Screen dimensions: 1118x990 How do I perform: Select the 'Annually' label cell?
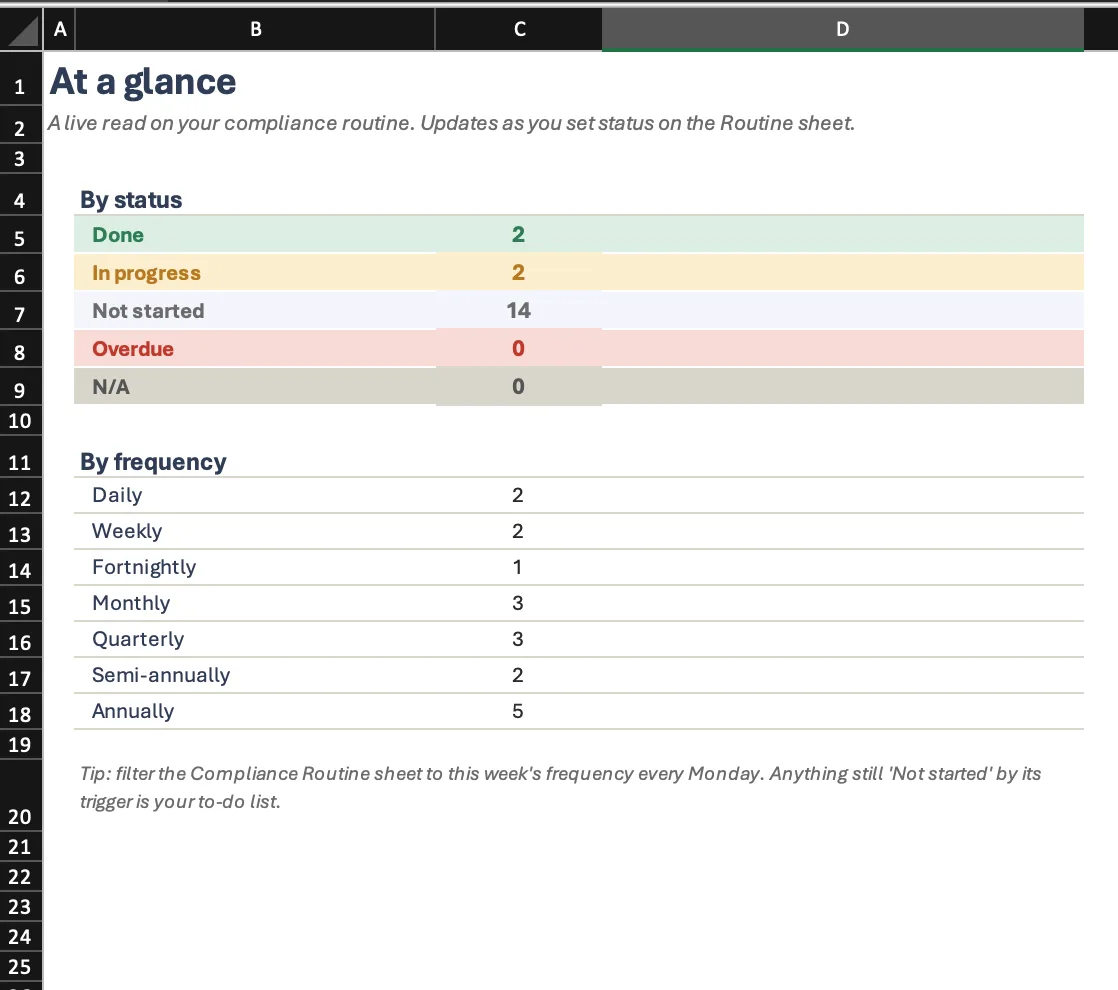pyautogui.click(x=255, y=711)
